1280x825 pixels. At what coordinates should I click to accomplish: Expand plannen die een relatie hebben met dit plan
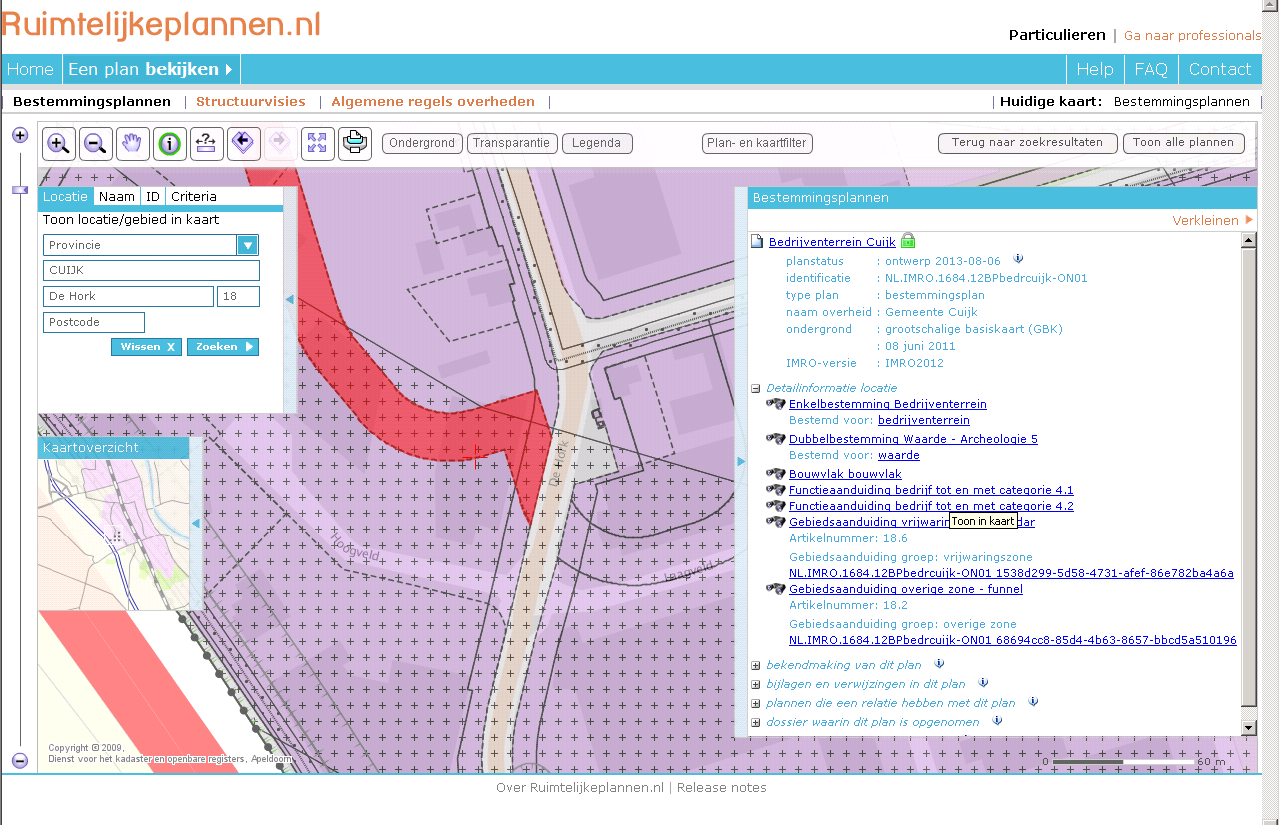point(756,703)
